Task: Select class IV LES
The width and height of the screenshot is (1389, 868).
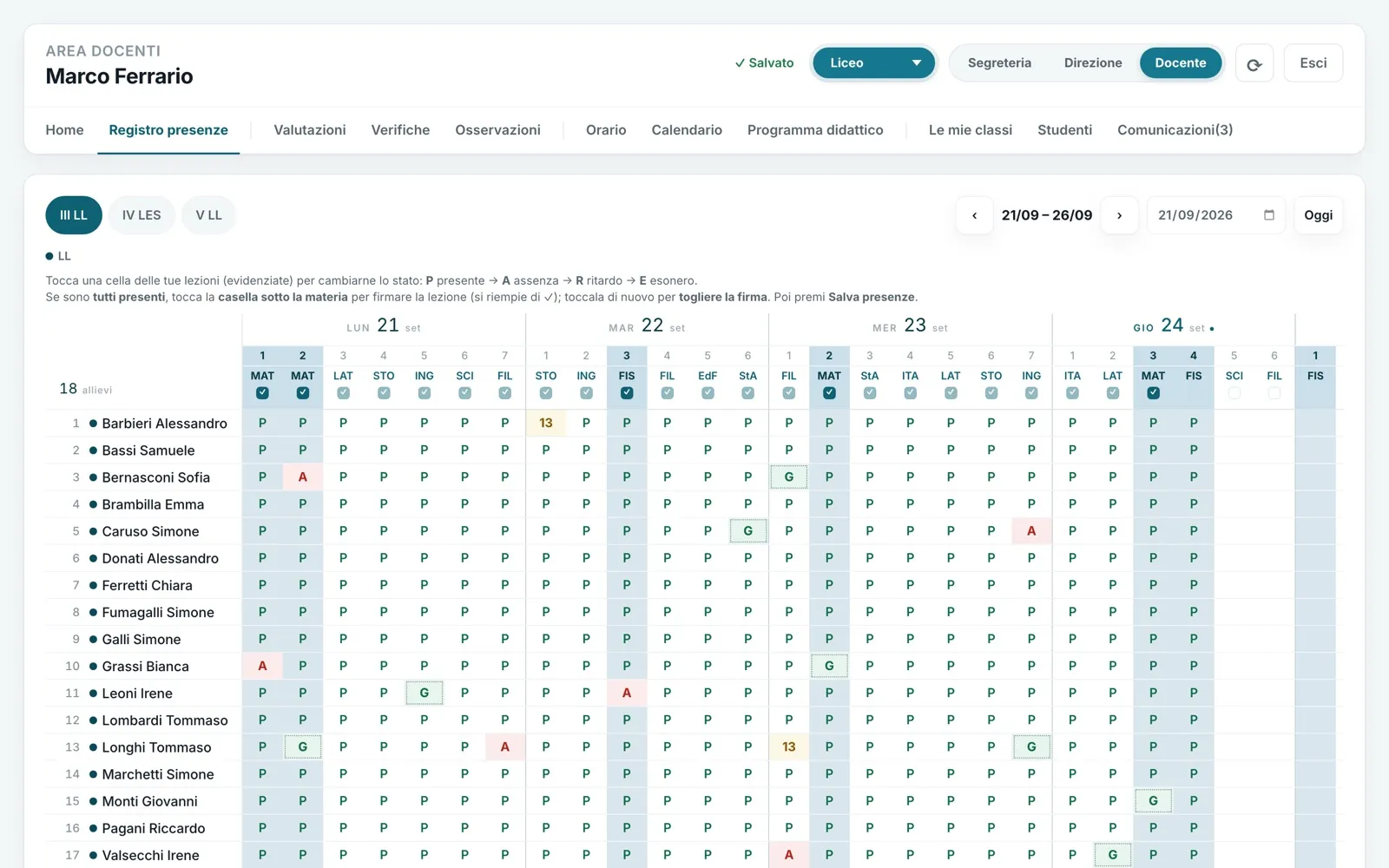Action: (142, 215)
